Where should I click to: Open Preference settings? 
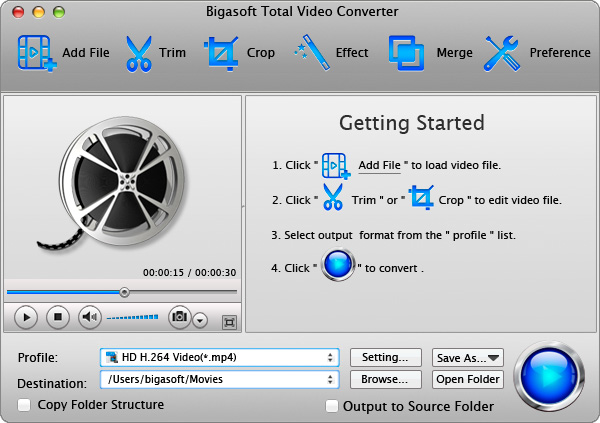click(x=501, y=53)
